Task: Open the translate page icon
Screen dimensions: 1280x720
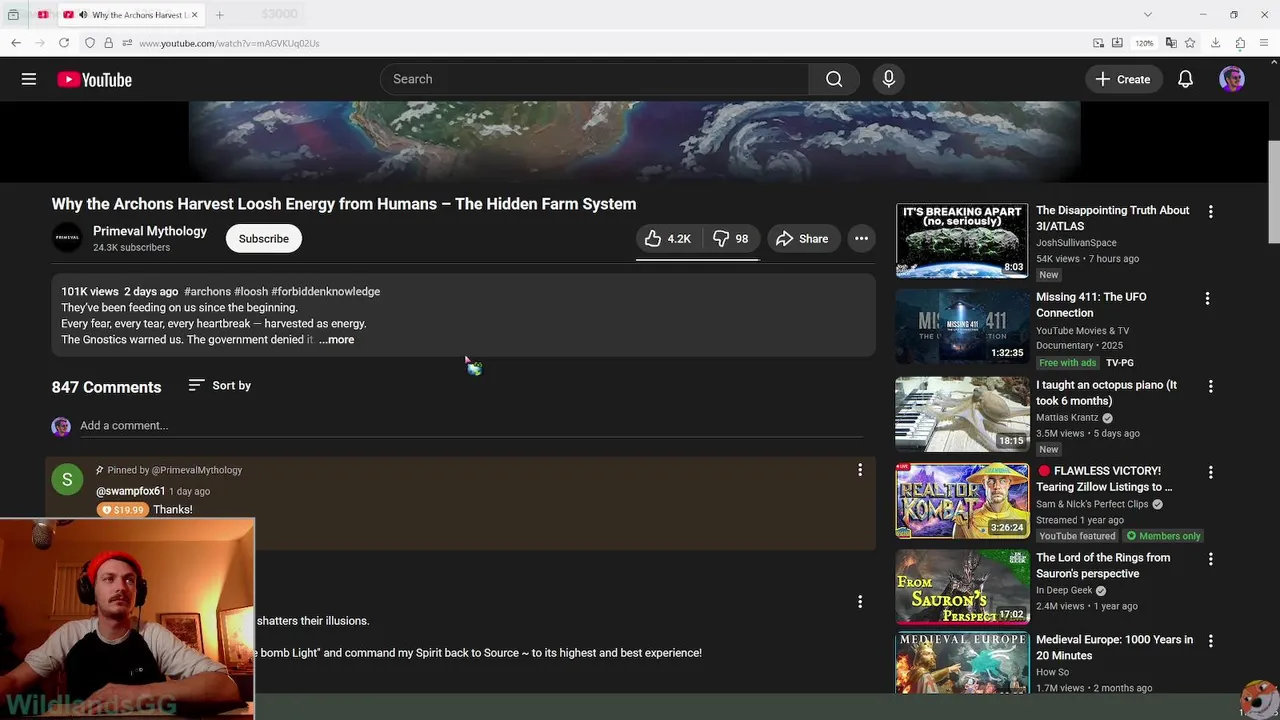Action: [x=1171, y=43]
